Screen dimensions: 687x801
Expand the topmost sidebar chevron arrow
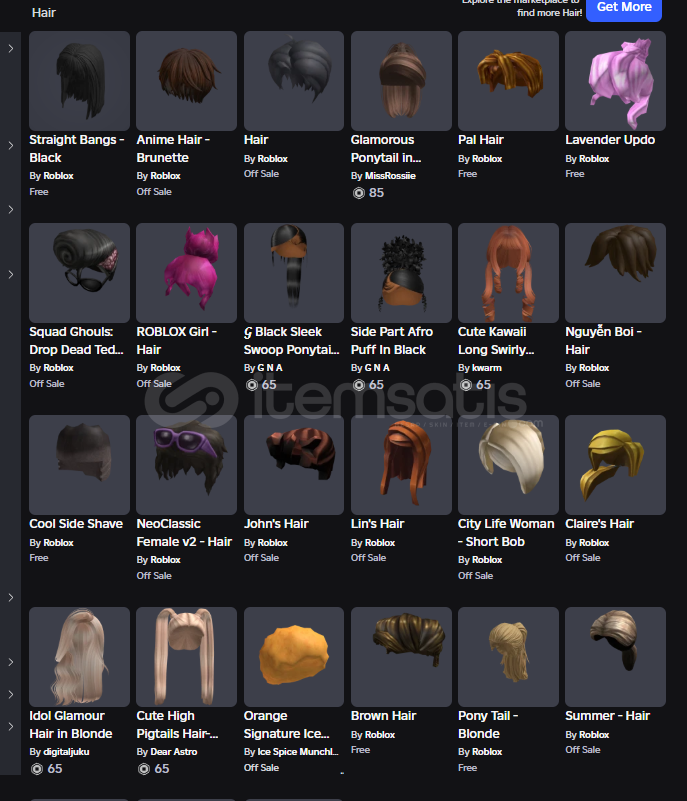click(x=11, y=49)
